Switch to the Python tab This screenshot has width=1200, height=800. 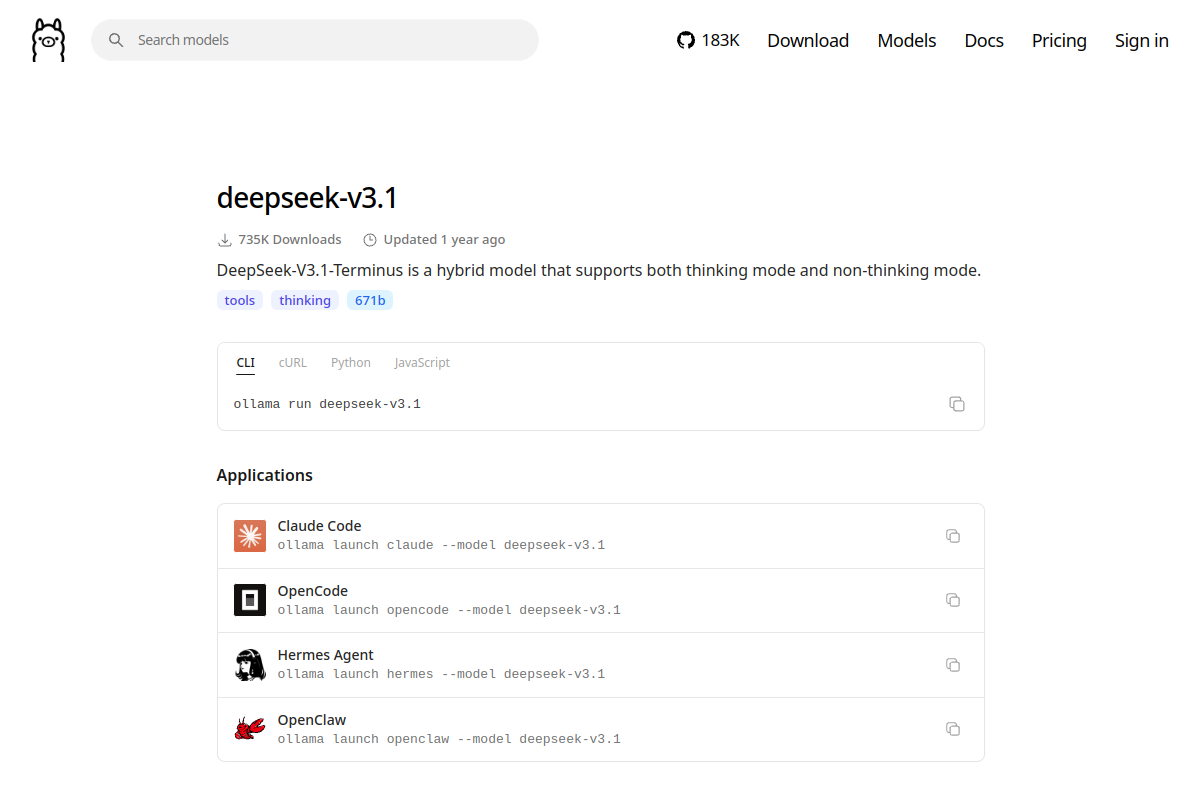tap(351, 363)
